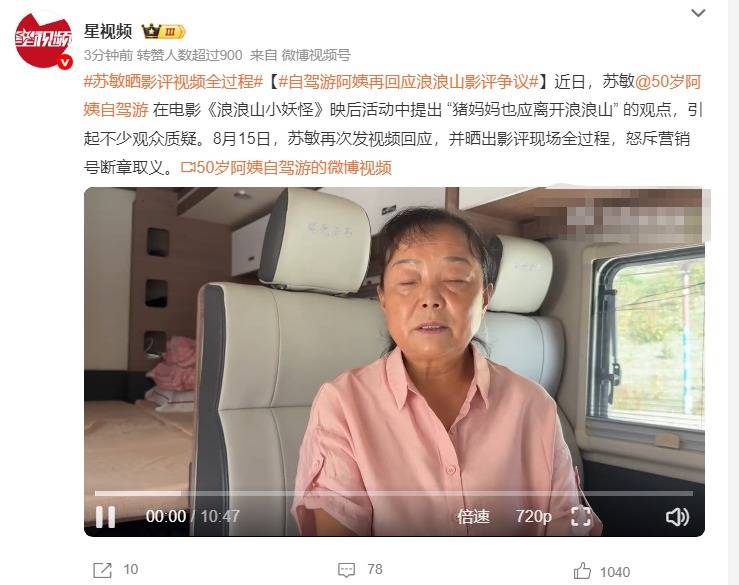The width and height of the screenshot is (739, 585).
Task: Click the repost share icon
Action: (x=102, y=570)
